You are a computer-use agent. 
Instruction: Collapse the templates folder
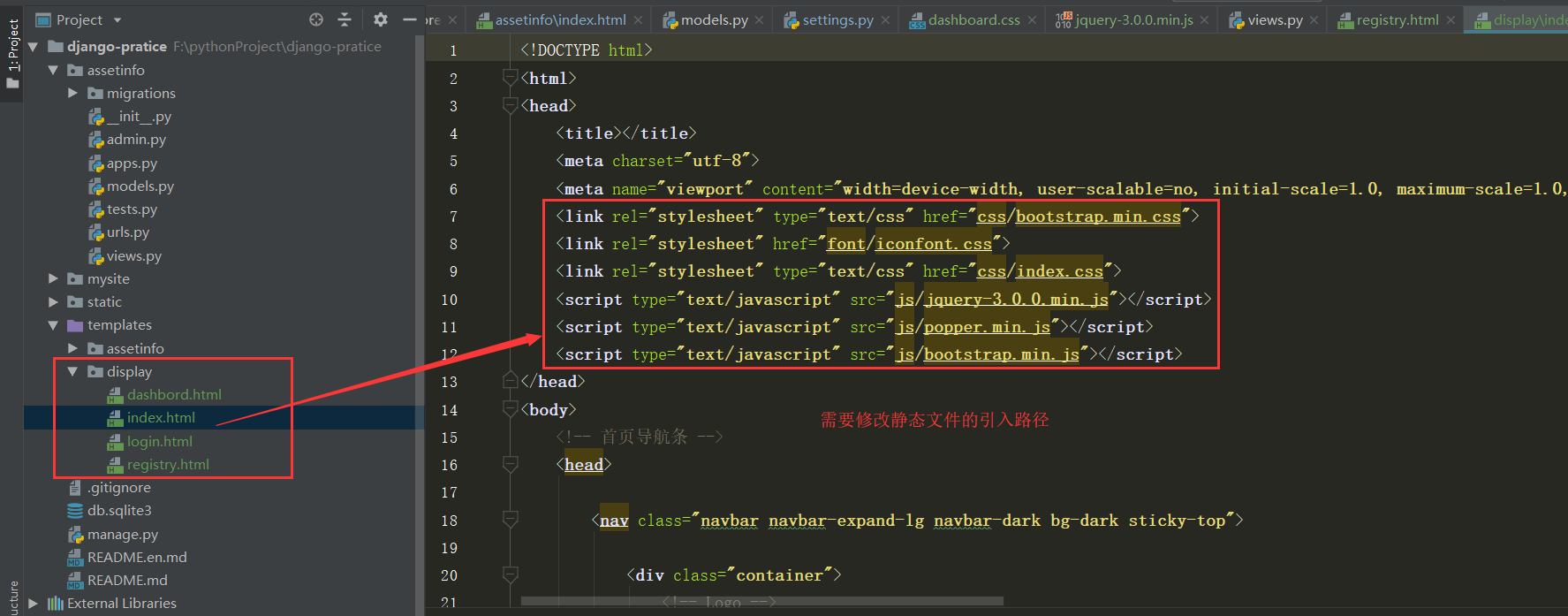(53, 325)
